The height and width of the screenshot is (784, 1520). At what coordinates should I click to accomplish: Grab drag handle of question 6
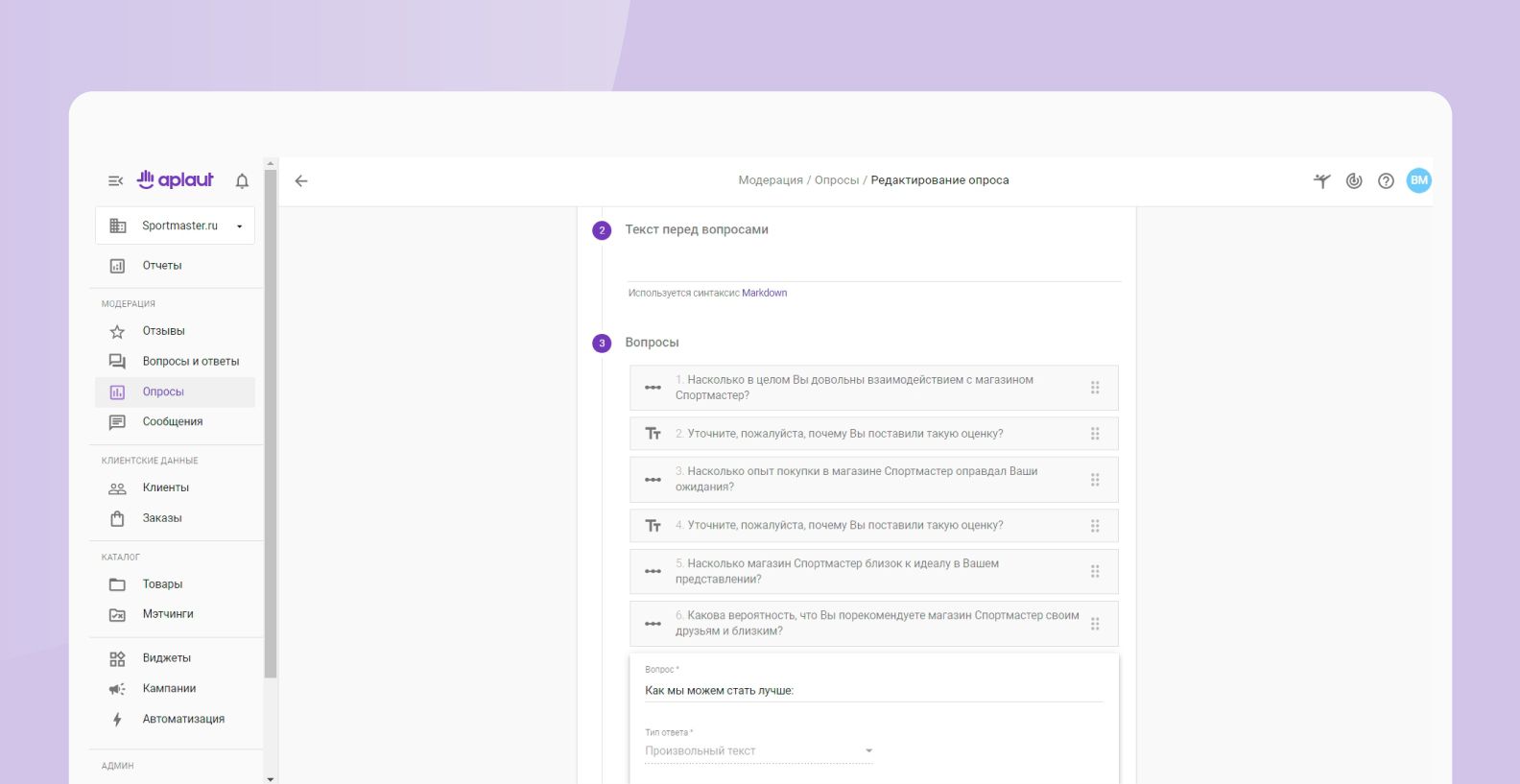(1095, 624)
